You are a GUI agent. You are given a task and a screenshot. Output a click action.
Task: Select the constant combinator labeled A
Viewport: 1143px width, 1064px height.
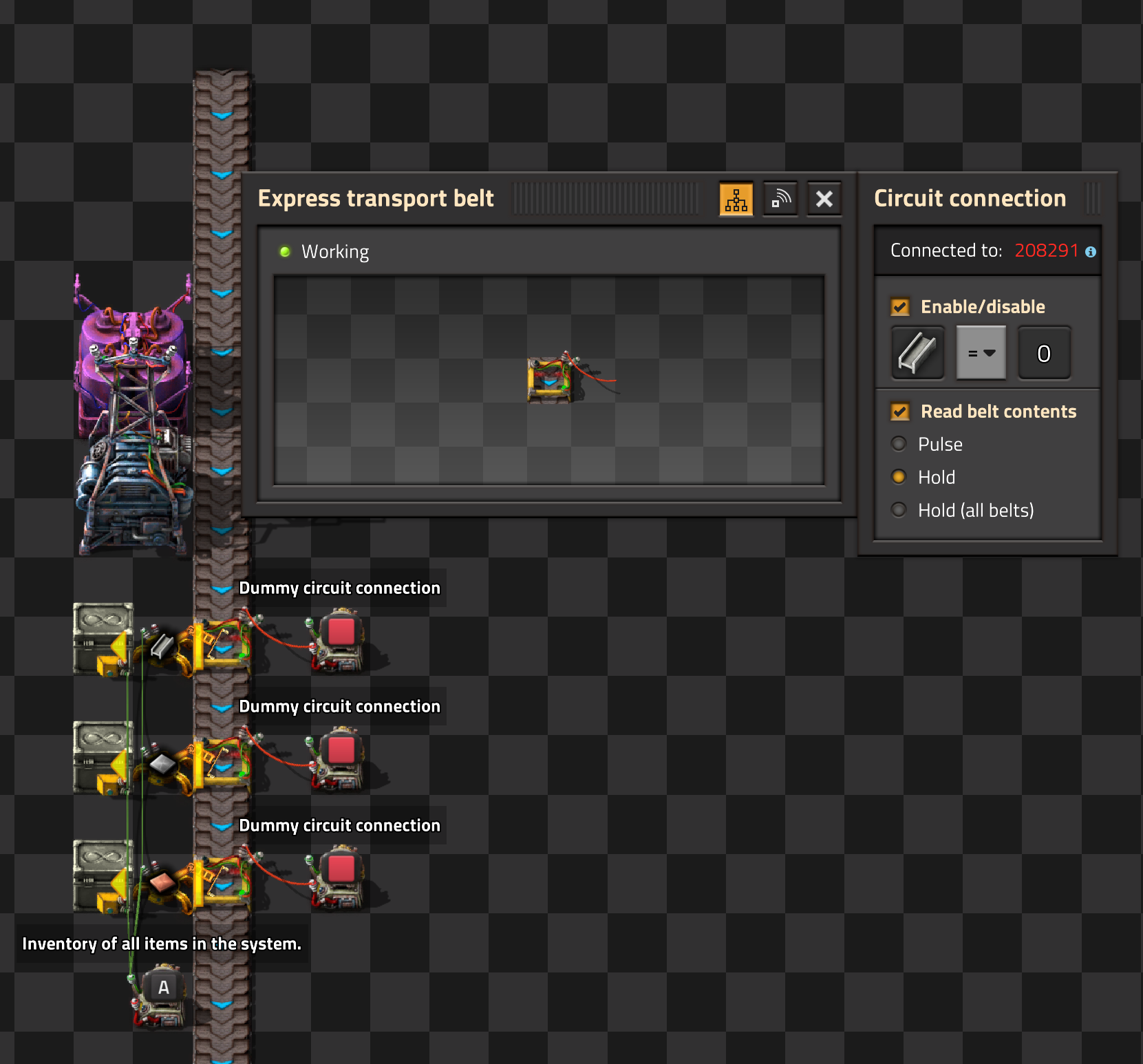(x=162, y=991)
